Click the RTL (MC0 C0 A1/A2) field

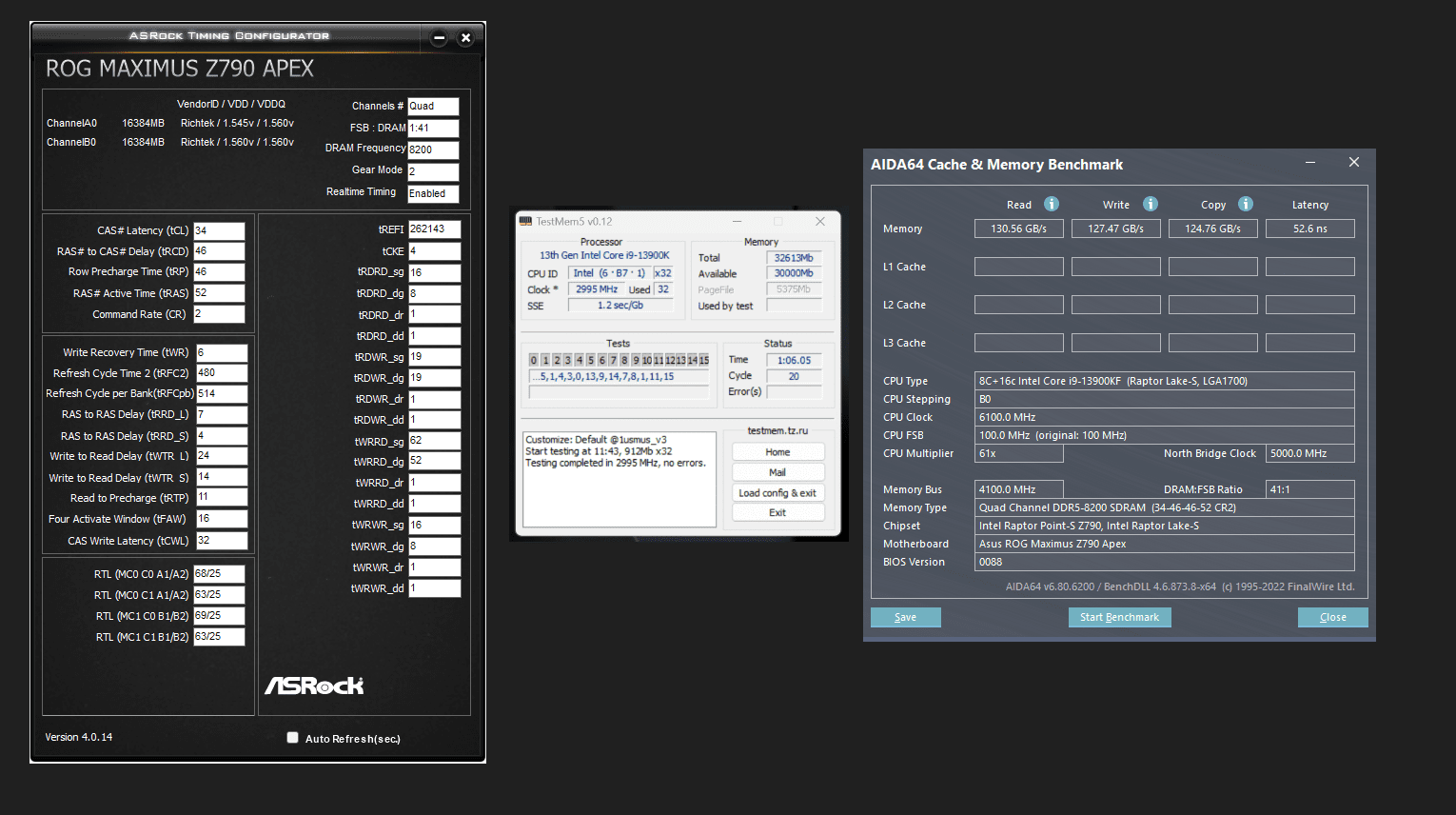coord(219,574)
